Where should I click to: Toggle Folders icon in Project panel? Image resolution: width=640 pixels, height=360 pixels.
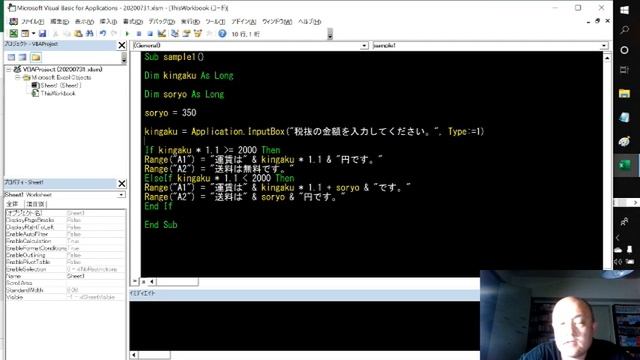click(36, 58)
